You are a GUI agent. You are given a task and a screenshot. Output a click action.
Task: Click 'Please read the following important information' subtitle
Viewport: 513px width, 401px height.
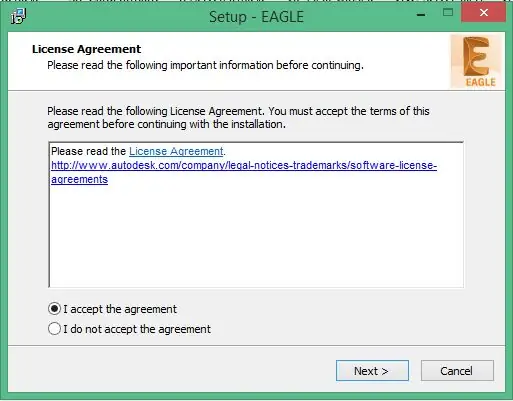pos(205,65)
